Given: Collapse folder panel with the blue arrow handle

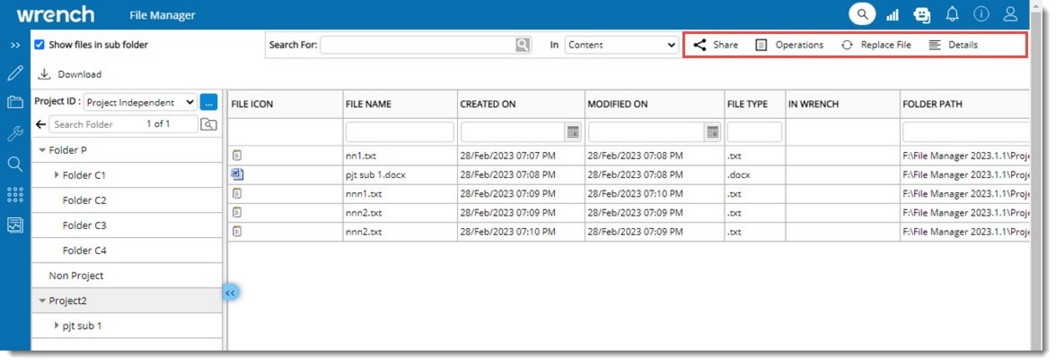Looking at the screenshot, I should coord(230,293).
